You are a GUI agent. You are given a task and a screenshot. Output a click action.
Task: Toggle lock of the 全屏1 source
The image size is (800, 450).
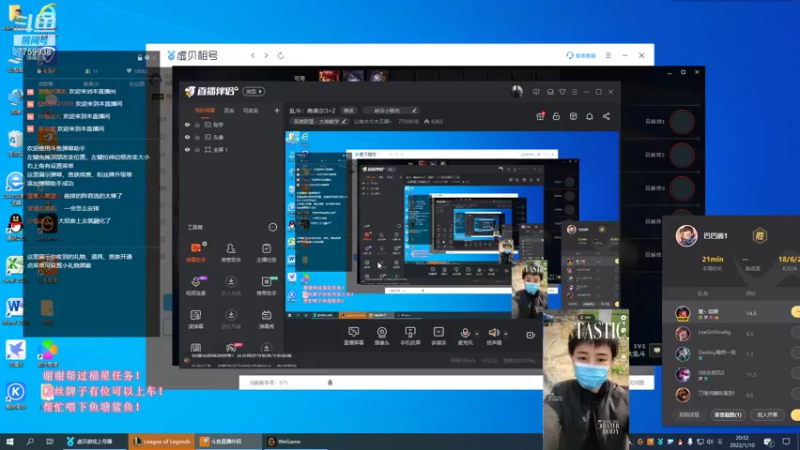click(197, 149)
